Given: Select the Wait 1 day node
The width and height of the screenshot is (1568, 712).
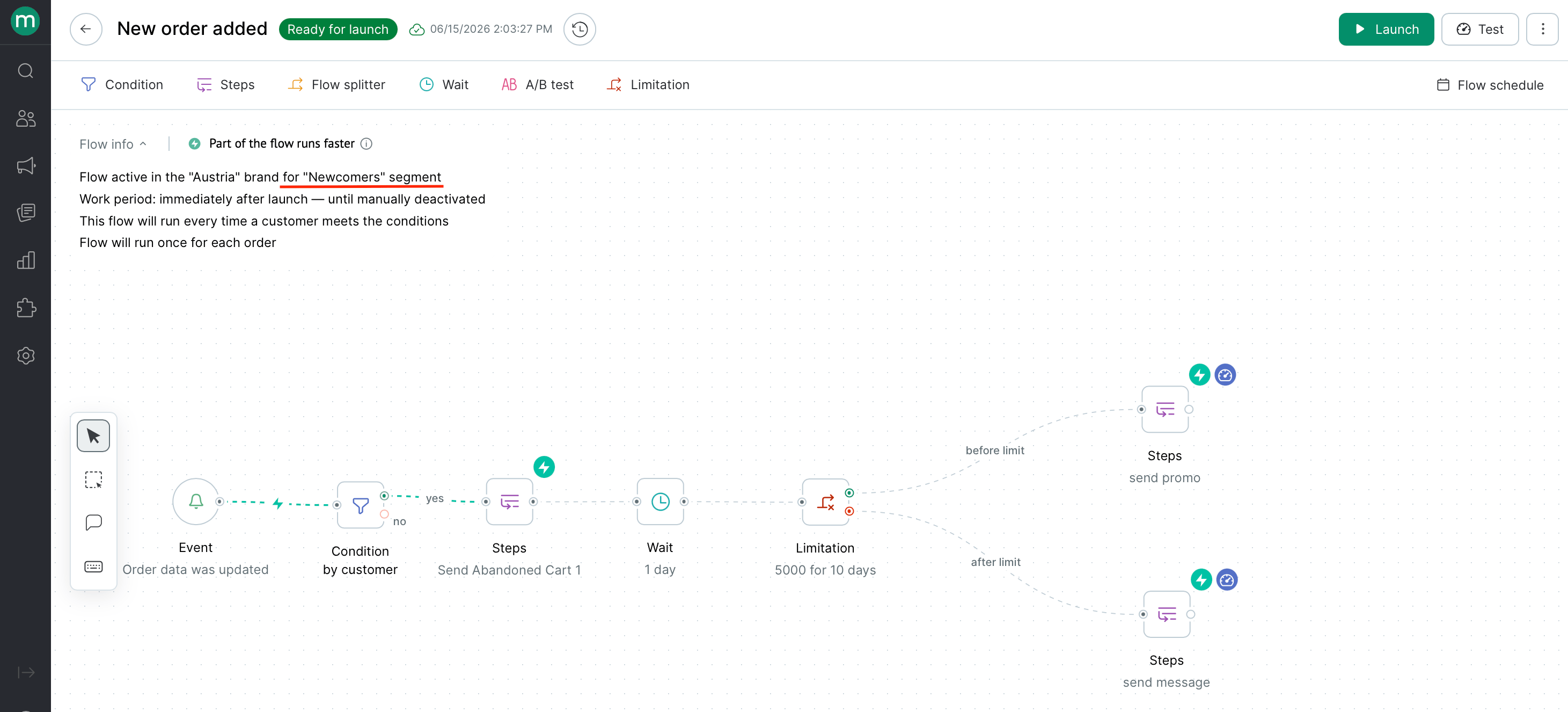Looking at the screenshot, I should coord(660,502).
